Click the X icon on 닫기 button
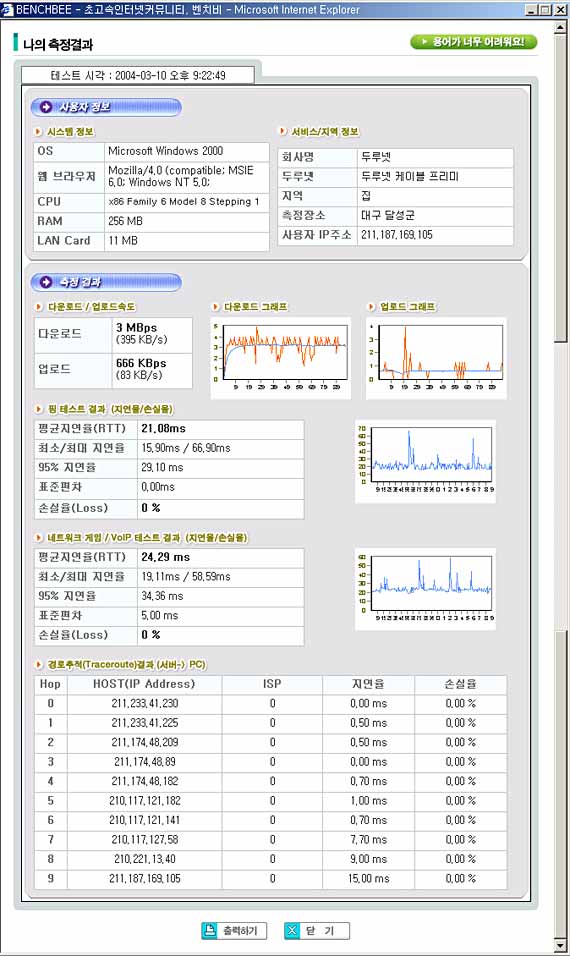This screenshot has width=570, height=956. click(x=293, y=930)
